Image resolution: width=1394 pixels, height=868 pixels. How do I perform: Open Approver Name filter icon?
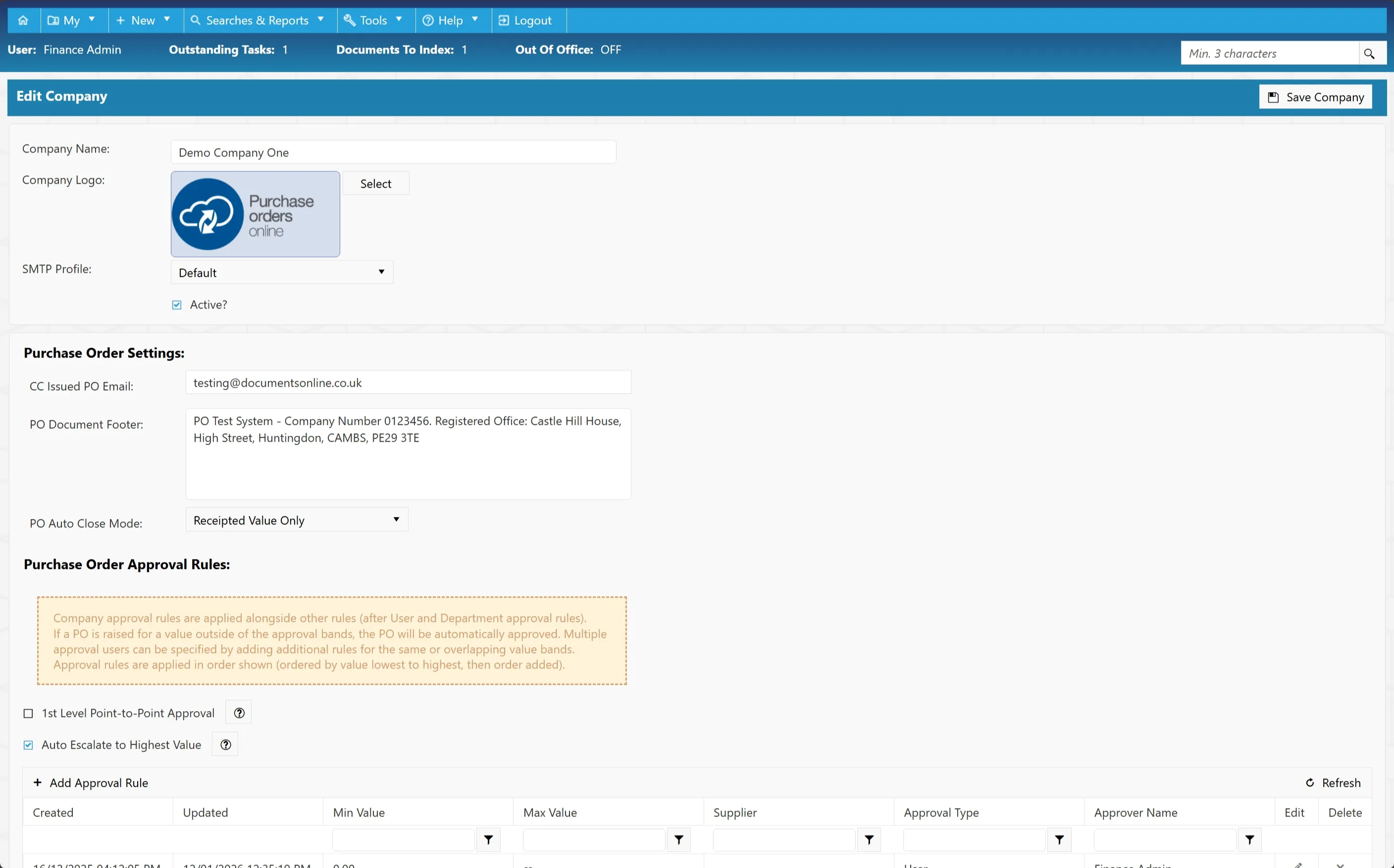pos(1250,840)
